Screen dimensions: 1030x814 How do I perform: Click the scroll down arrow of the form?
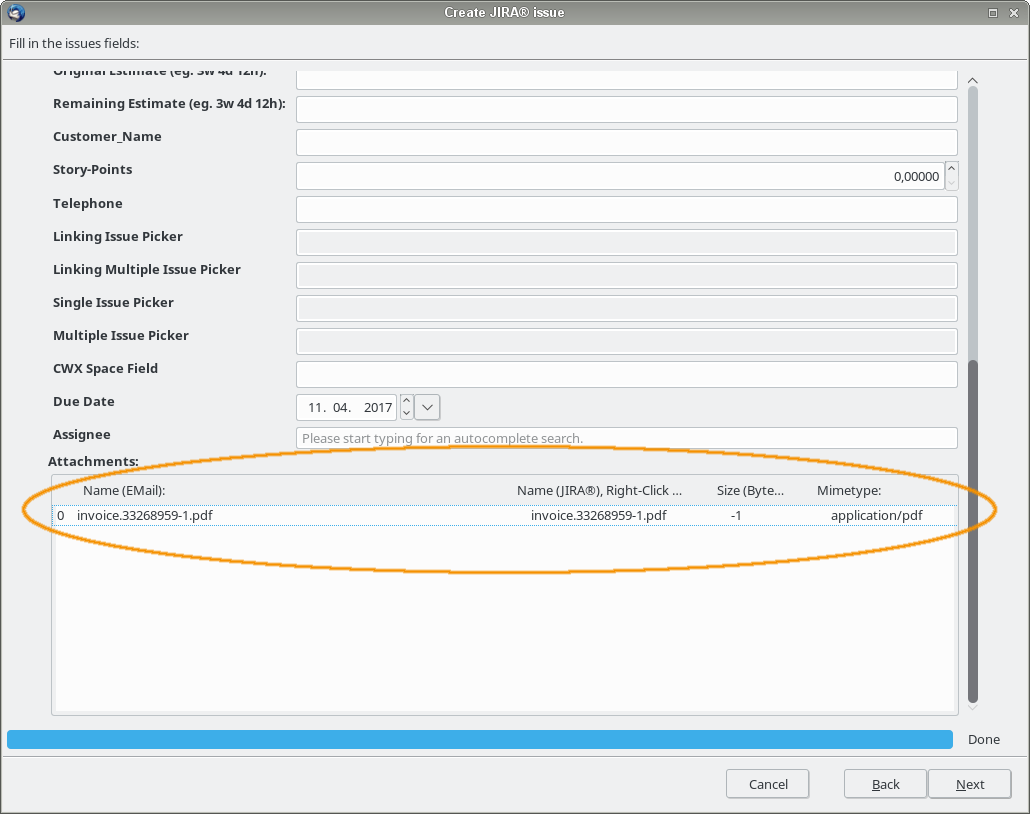pos(973,708)
